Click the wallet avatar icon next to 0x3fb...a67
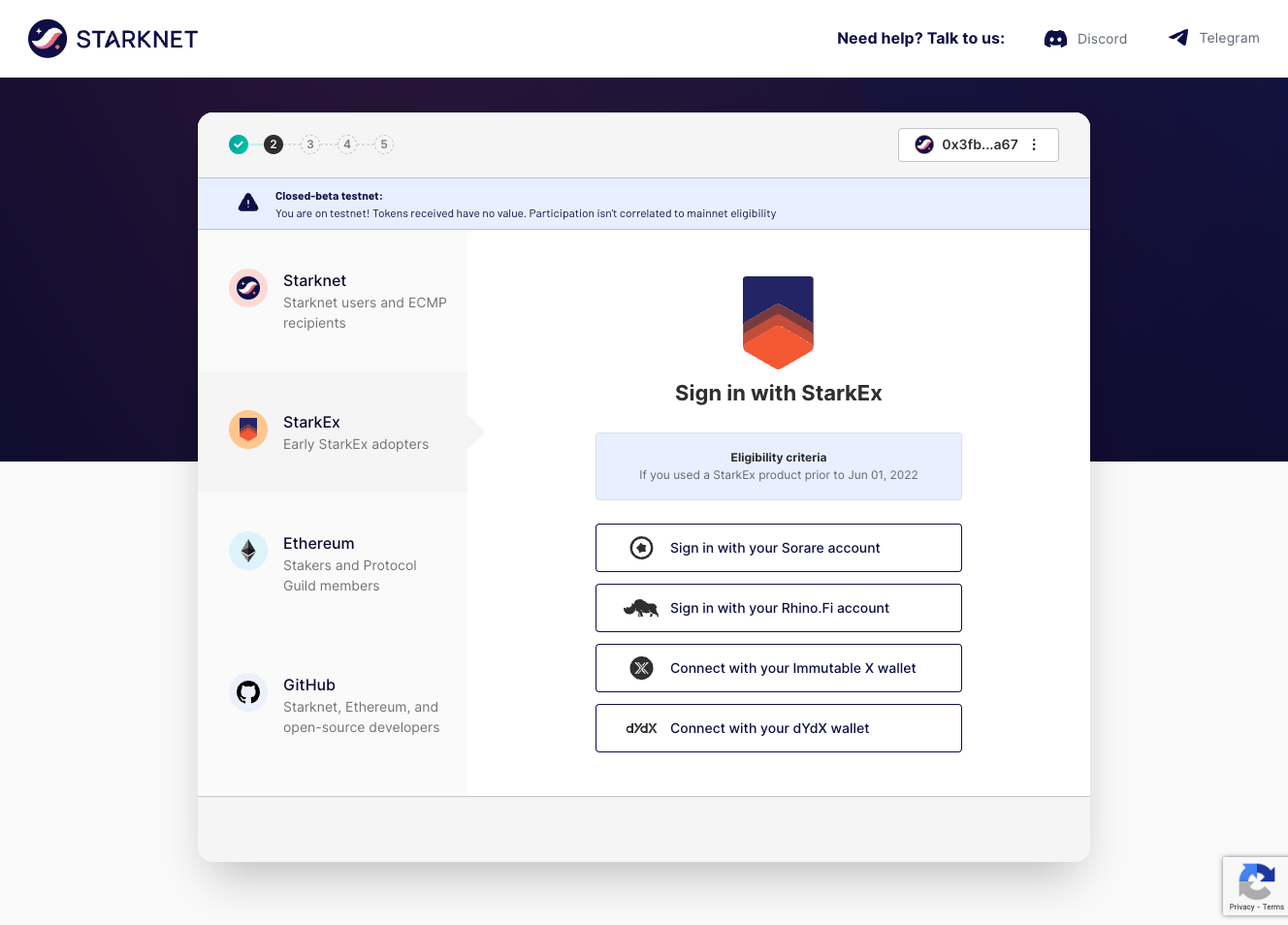The height and width of the screenshot is (925, 1288). [924, 144]
